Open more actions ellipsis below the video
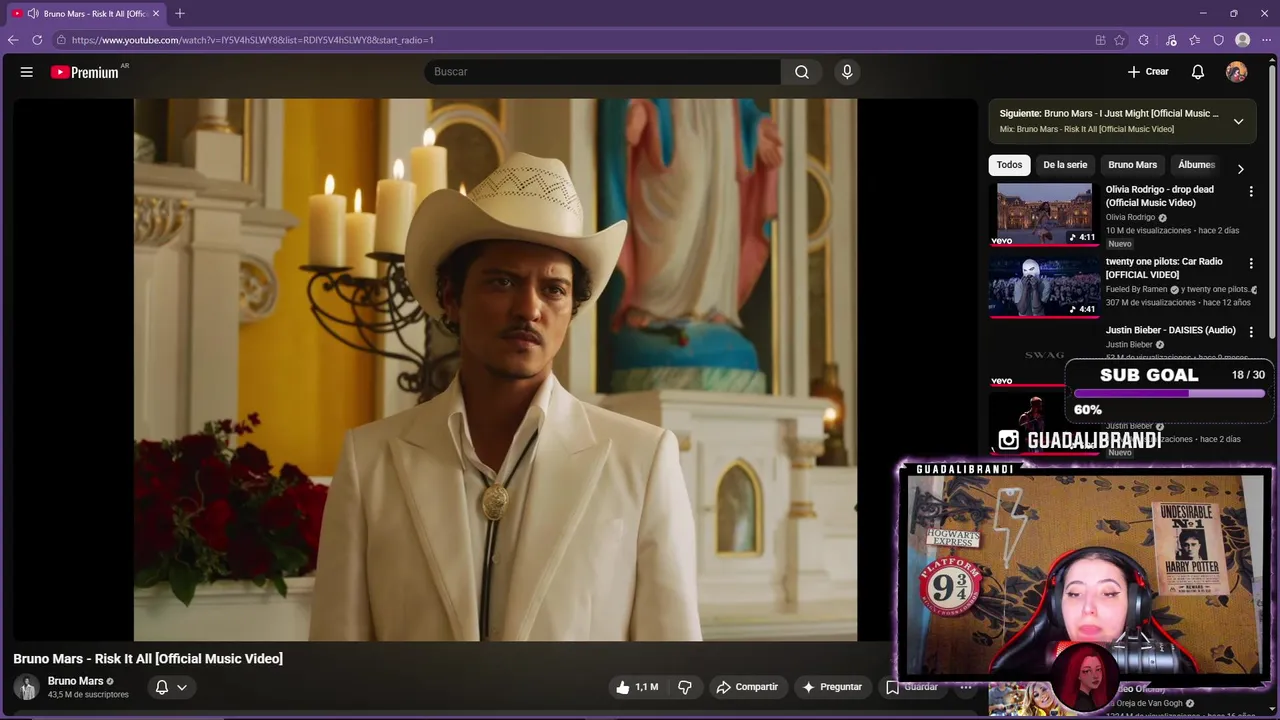1280x720 pixels. (966, 687)
